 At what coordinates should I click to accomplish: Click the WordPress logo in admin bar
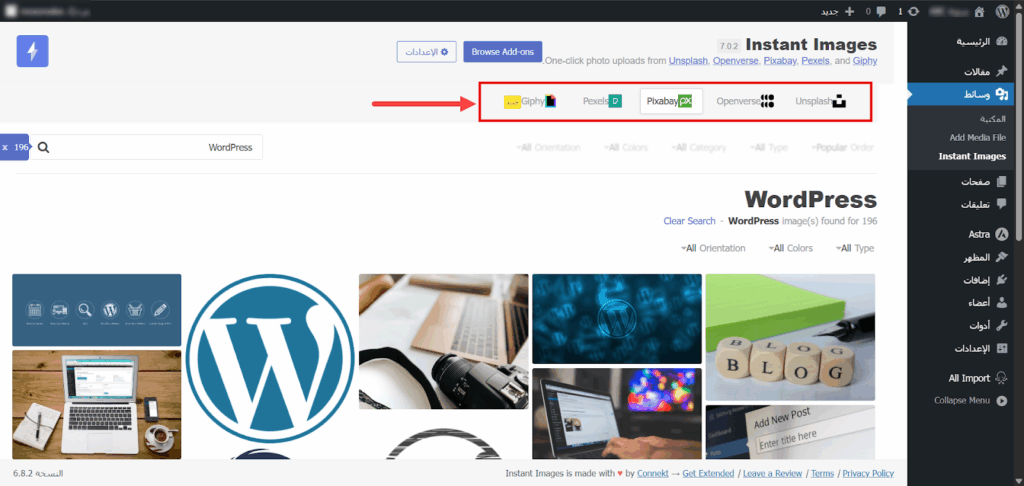(1002, 11)
